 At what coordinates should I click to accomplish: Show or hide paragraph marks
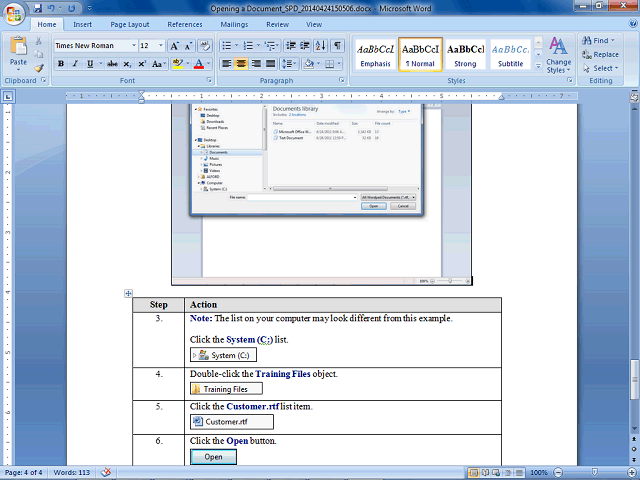337,46
